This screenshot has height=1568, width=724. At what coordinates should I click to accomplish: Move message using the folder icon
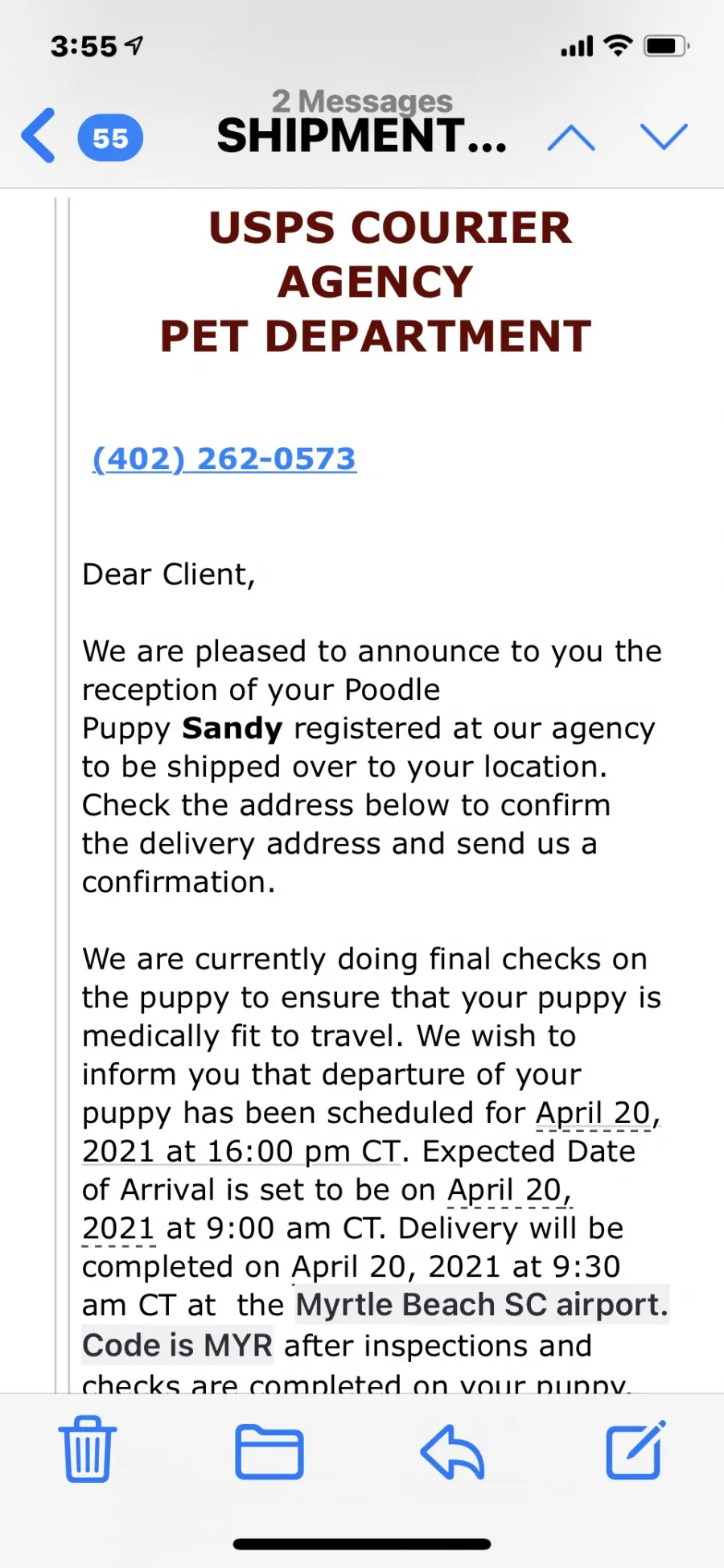pos(269,1451)
